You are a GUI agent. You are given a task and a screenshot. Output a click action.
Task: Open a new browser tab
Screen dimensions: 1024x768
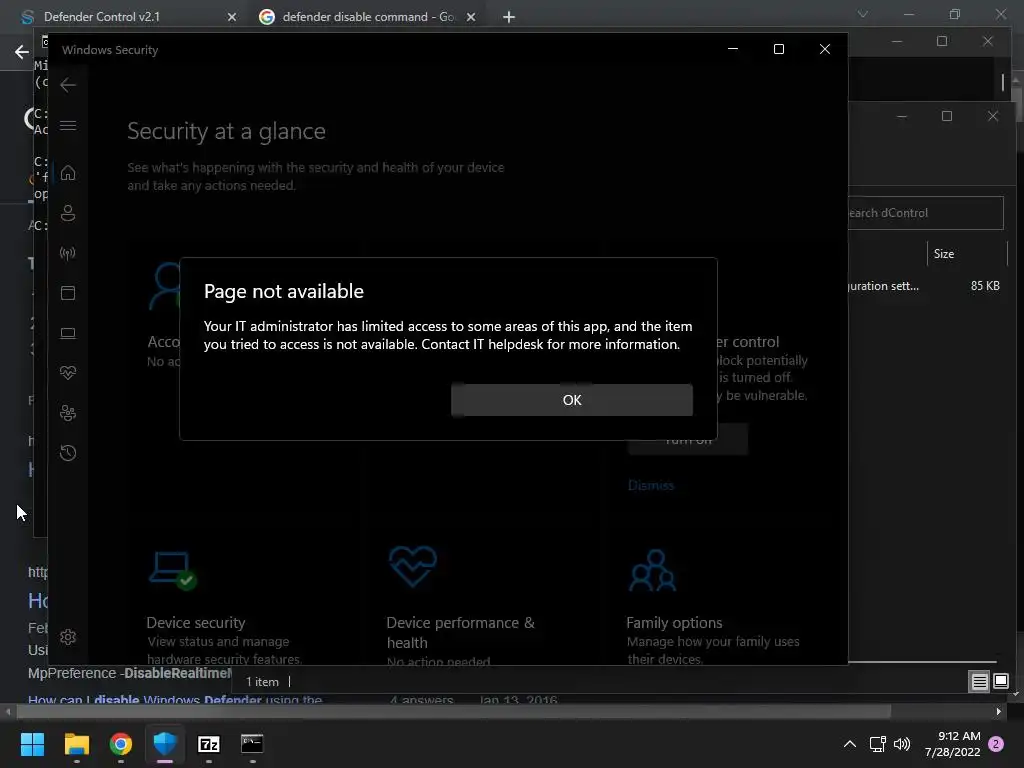(x=509, y=17)
